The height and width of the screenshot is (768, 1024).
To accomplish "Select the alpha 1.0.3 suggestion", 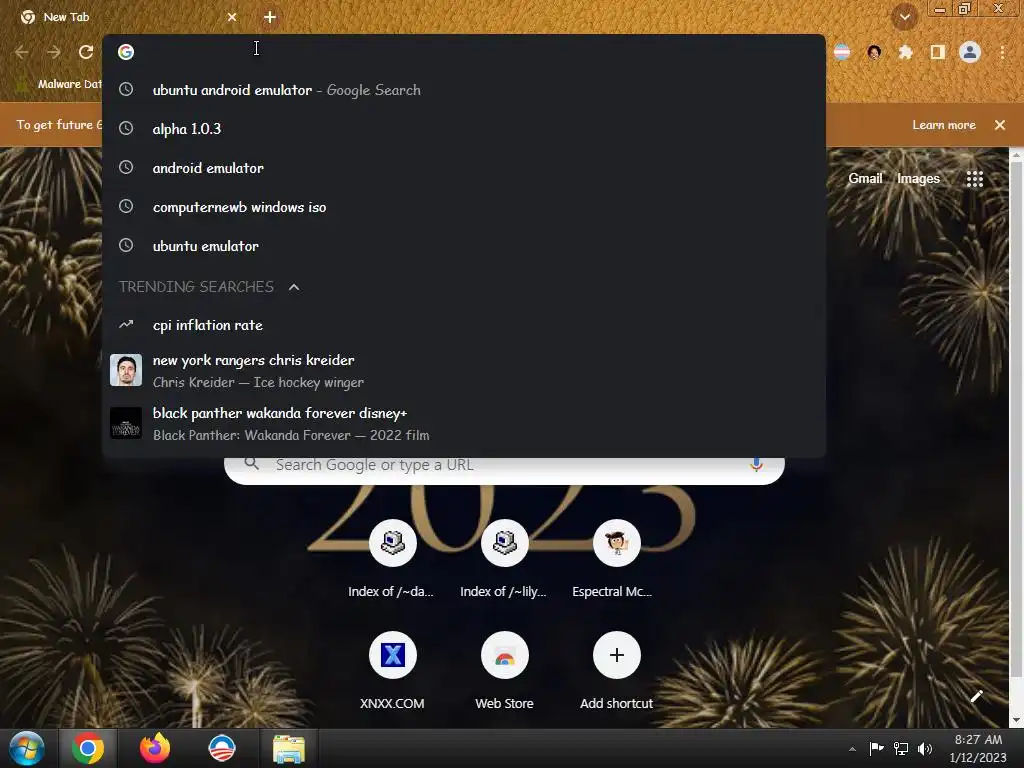I will point(464,129).
